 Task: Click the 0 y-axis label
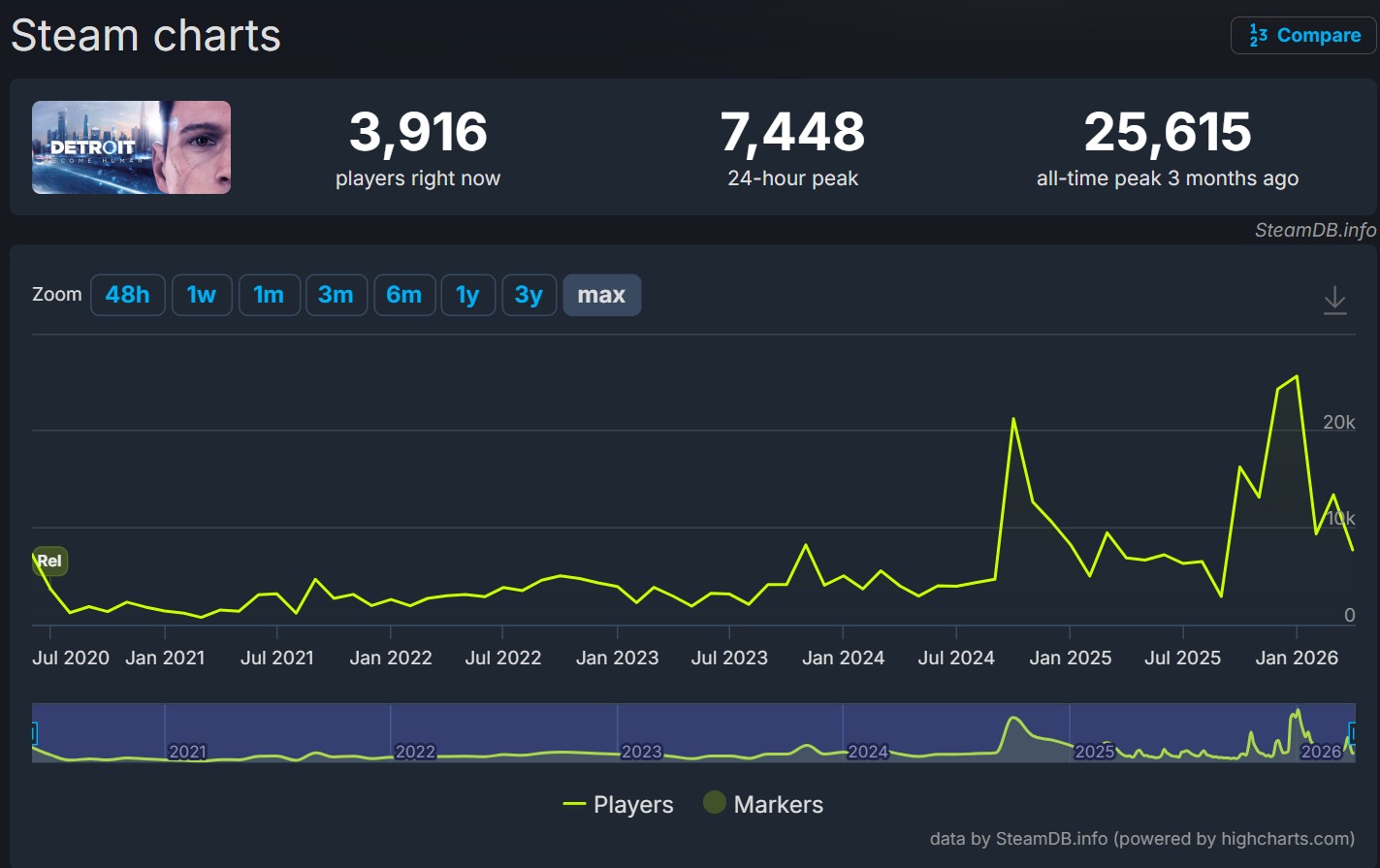point(1349,615)
